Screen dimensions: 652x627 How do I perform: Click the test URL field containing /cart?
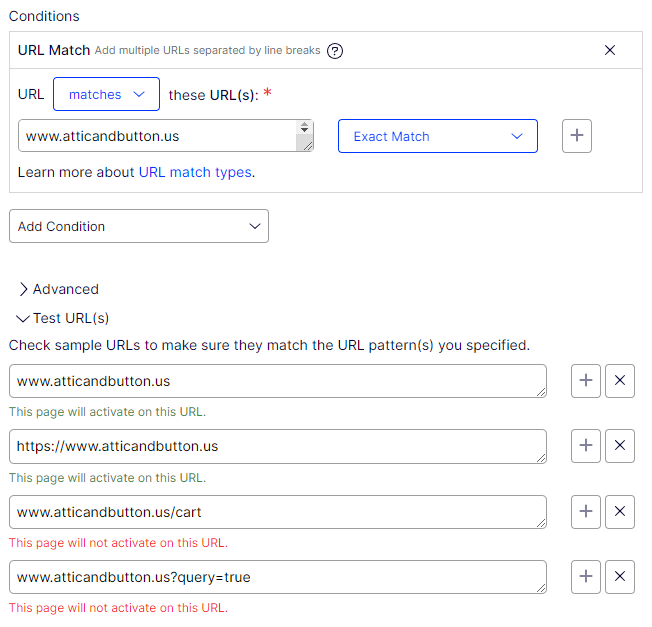click(x=277, y=512)
